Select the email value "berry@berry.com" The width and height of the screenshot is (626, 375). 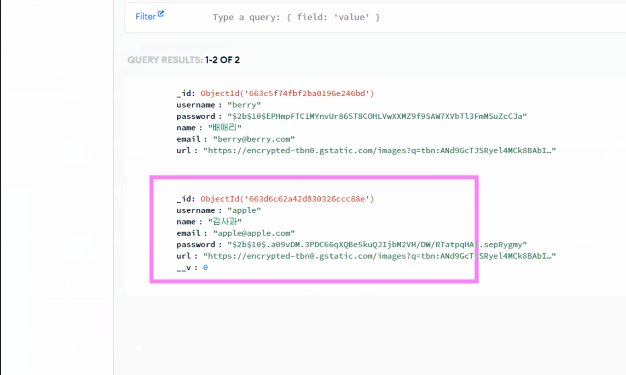pyautogui.click(x=254, y=139)
